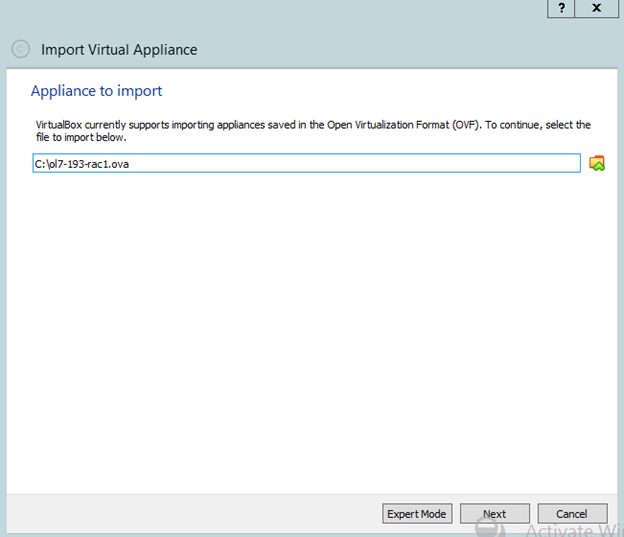
Task: Cancel the appliance import wizard
Action: click(572, 514)
